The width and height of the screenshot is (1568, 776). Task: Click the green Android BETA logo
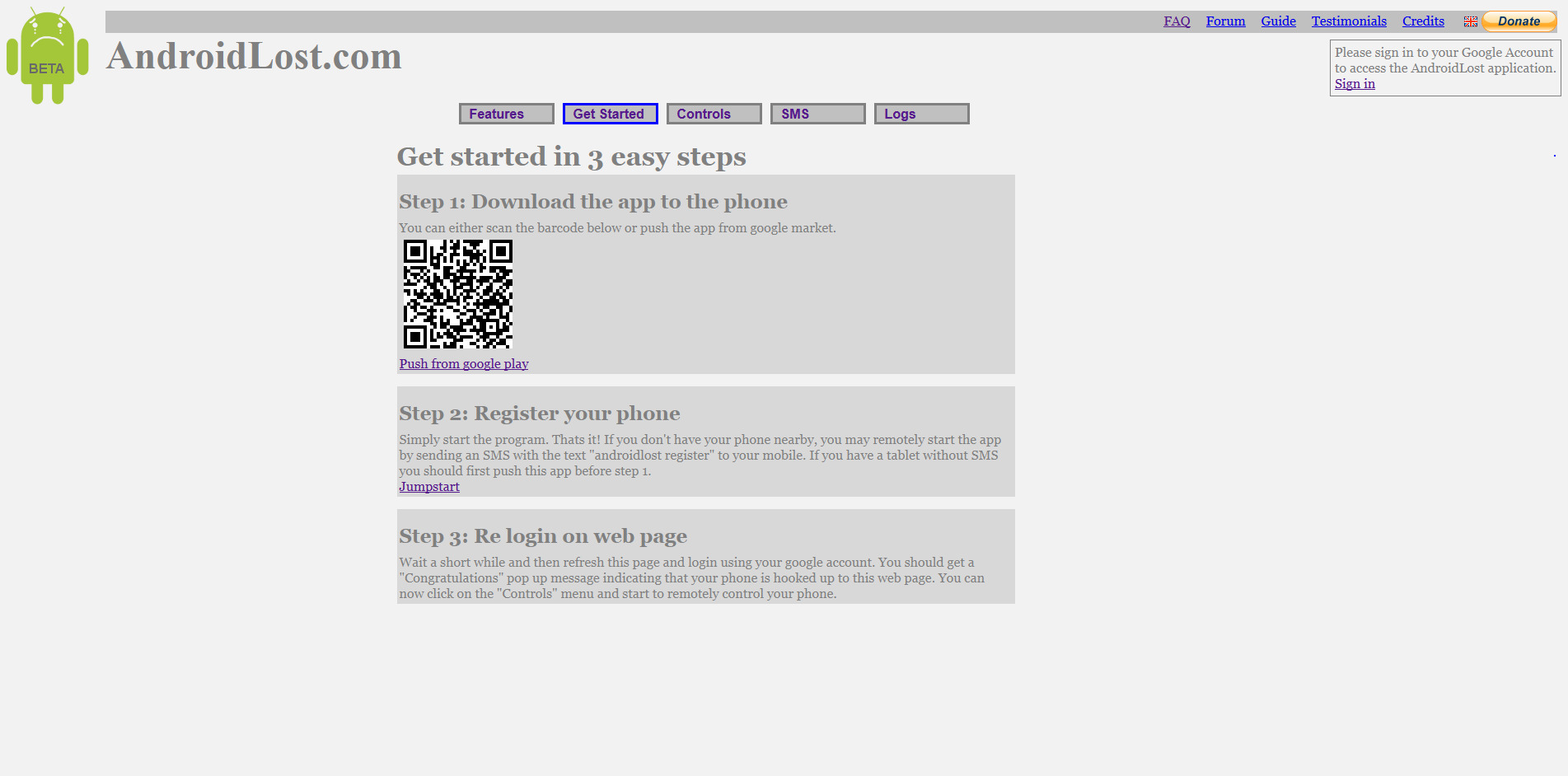click(x=47, y=56)
